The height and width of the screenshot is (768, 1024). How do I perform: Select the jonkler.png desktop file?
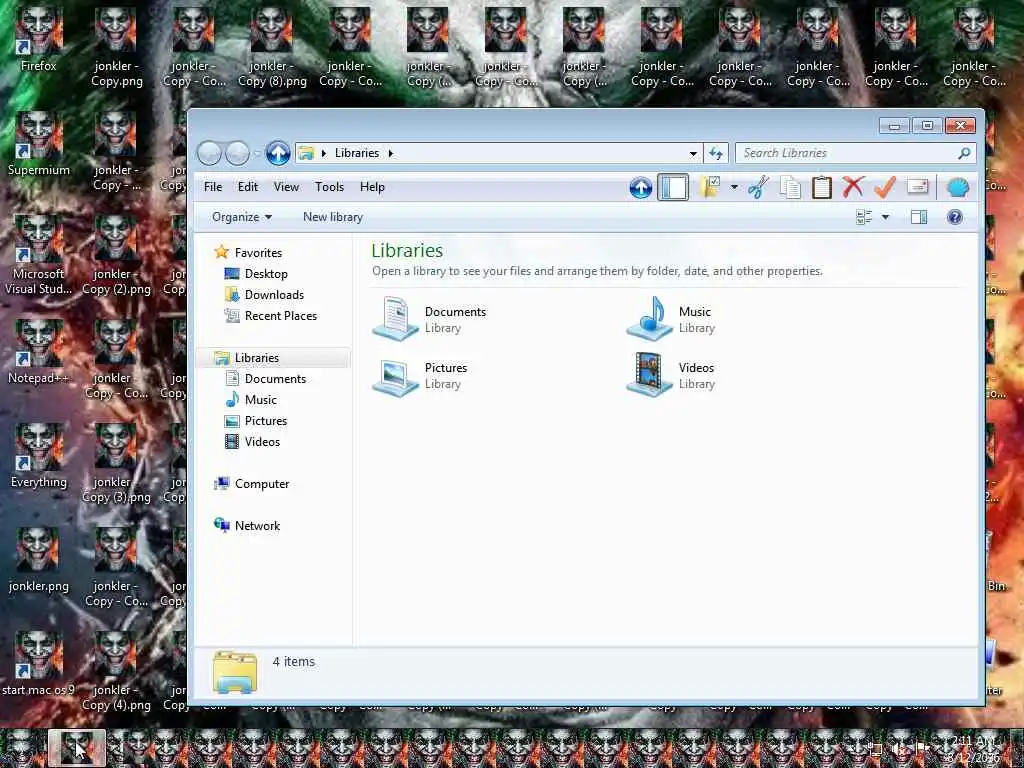(39, 560)
